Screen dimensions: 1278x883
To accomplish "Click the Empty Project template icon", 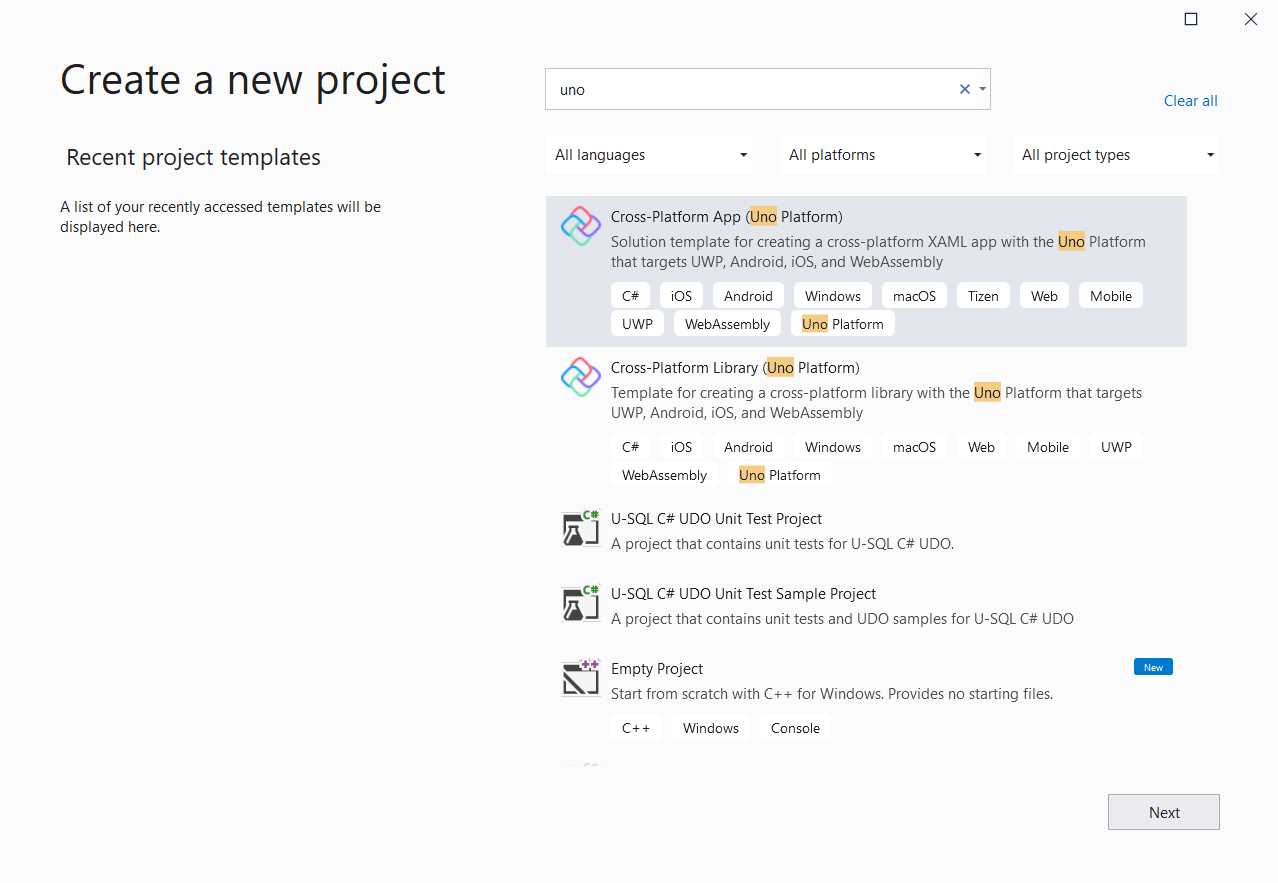I will (x=580, y=678).
